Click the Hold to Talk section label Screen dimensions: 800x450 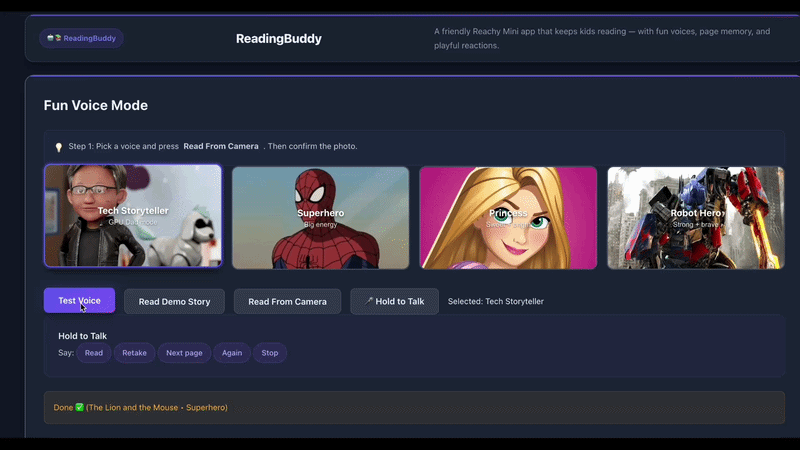click(x=83, y=336)
